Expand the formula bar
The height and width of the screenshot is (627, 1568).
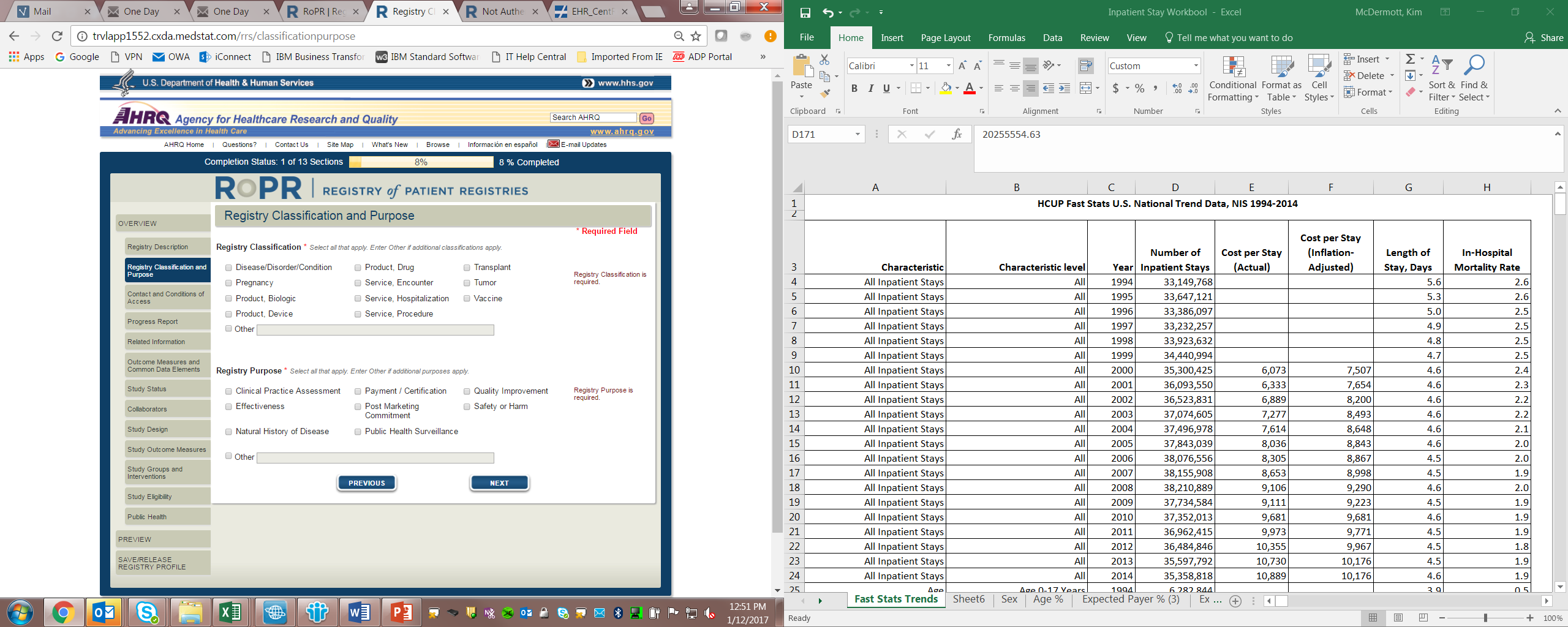[x=1558, y=133]
